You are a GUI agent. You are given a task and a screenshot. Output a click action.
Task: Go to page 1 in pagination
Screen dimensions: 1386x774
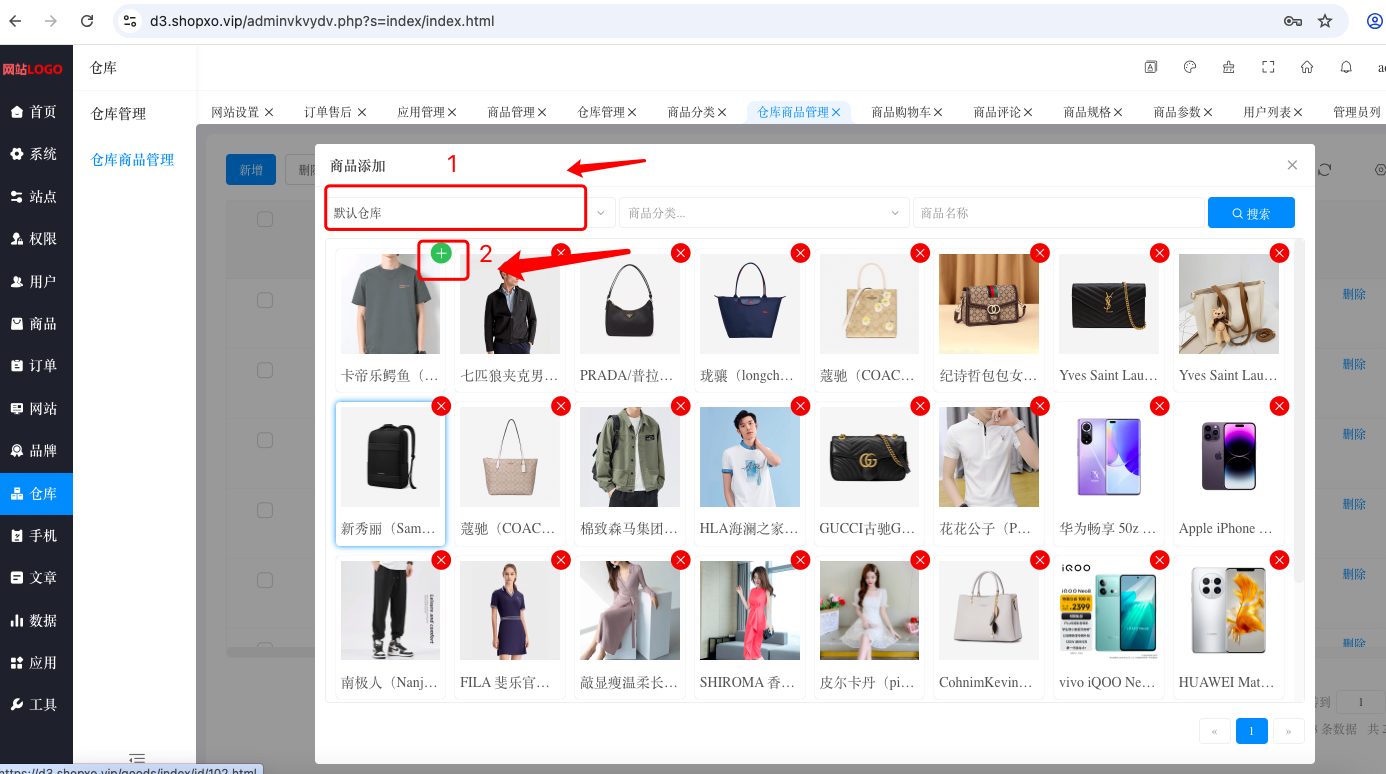coord(1251,731)
